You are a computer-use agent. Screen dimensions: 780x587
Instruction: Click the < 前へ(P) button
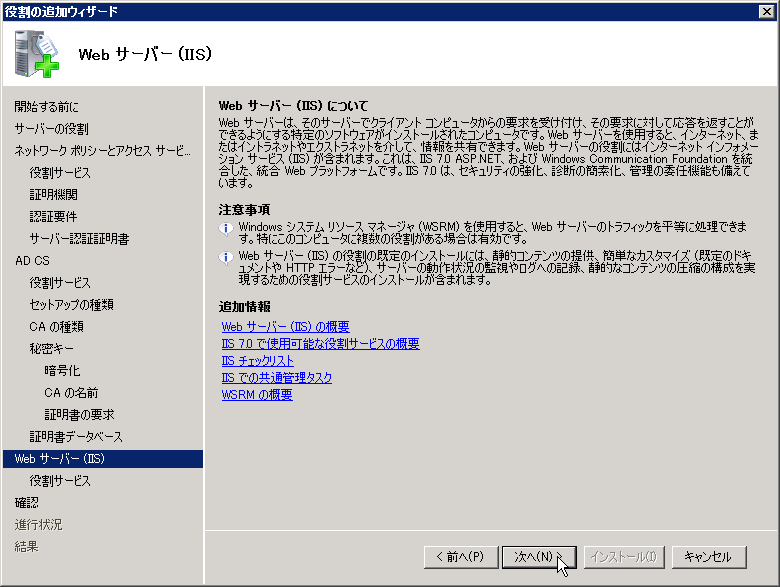(461, 557)
